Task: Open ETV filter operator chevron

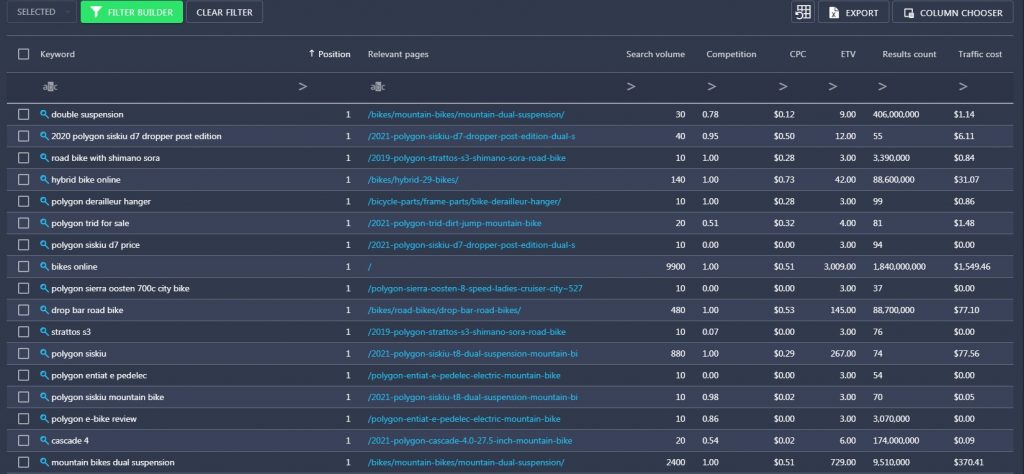Action: [x=833, y=86]
